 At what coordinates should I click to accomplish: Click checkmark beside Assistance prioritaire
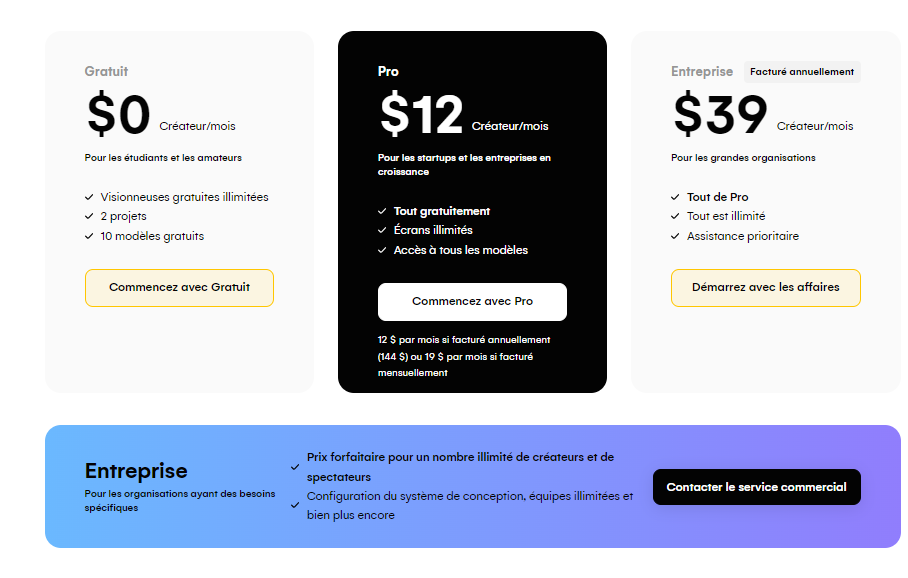pos(675,236)
